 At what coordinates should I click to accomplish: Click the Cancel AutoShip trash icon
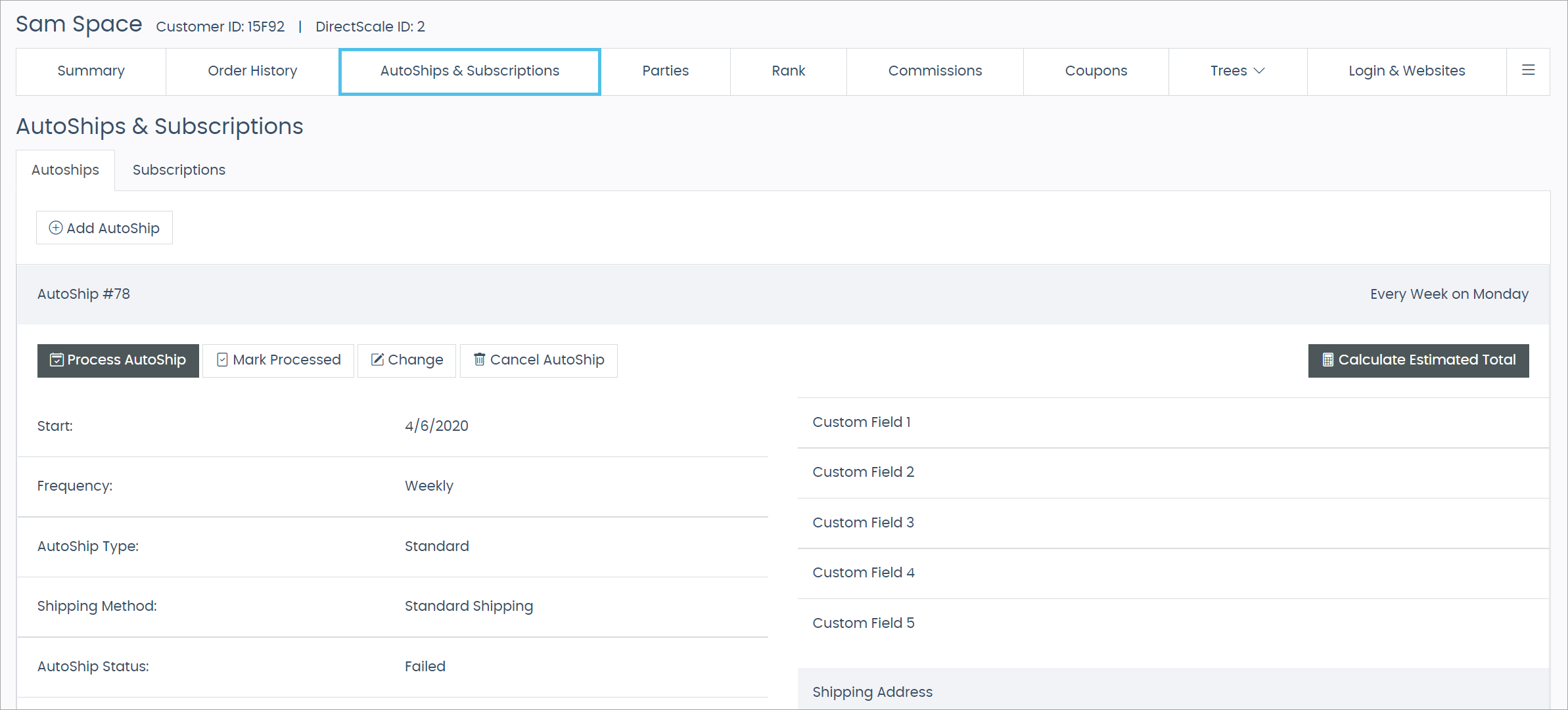pyautogui.click(x=480, y=359)
